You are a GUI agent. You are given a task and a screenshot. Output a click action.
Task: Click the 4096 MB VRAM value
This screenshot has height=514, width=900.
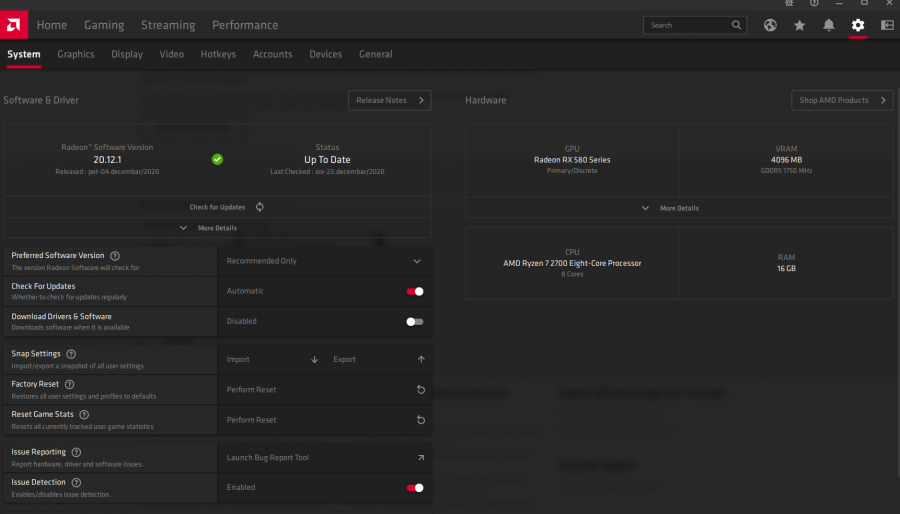tap(786, 160)
